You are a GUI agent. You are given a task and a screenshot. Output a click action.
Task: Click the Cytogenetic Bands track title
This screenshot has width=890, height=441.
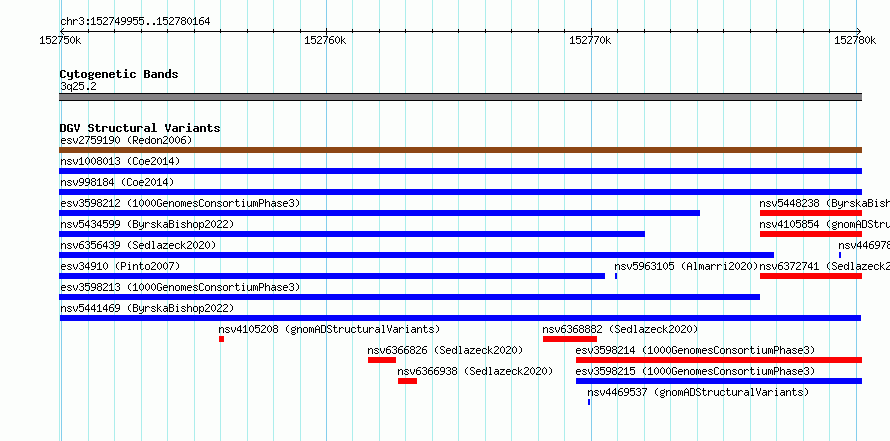(x=119, y=74)
